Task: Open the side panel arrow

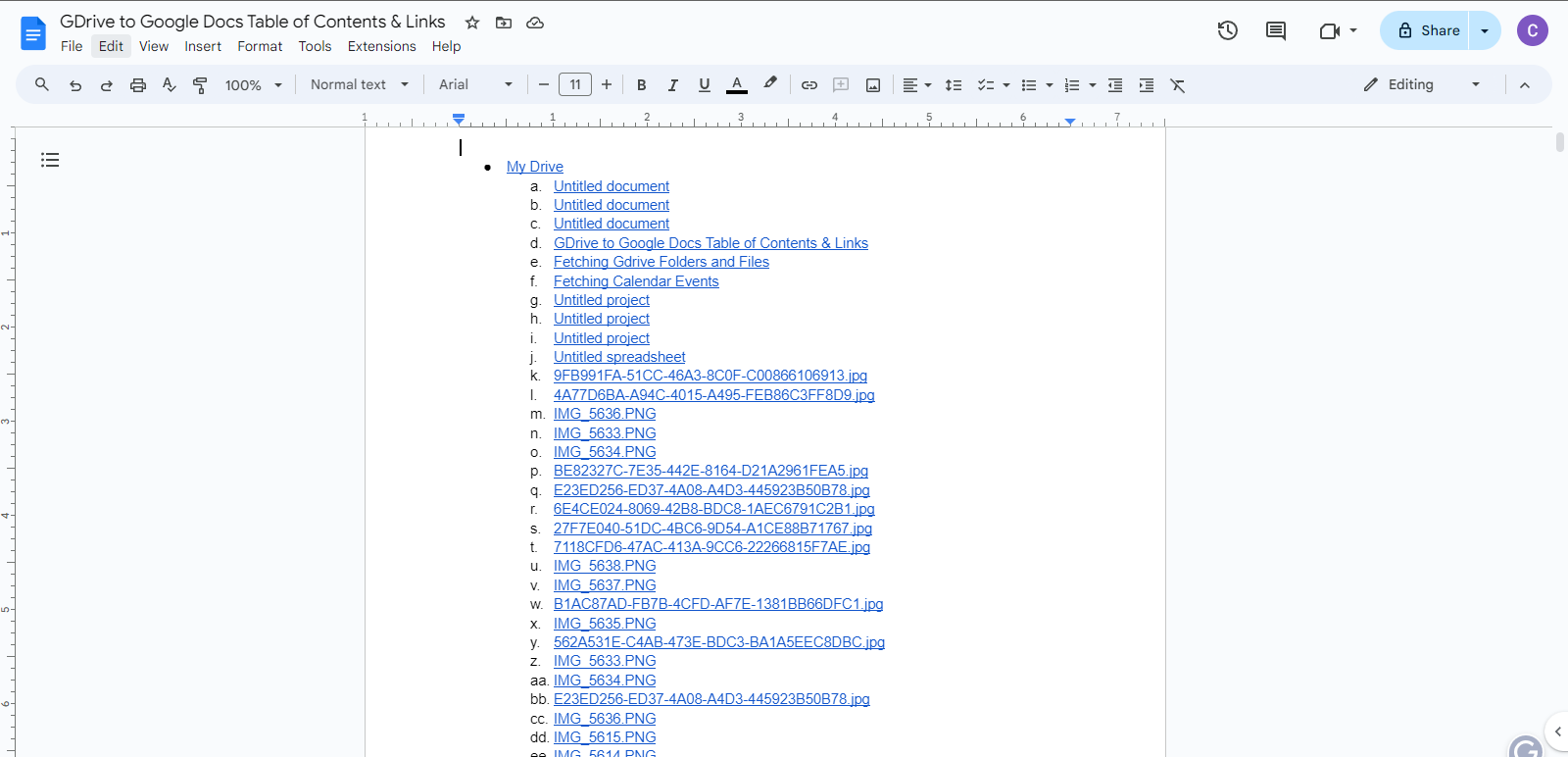Action: point(1558,732)
